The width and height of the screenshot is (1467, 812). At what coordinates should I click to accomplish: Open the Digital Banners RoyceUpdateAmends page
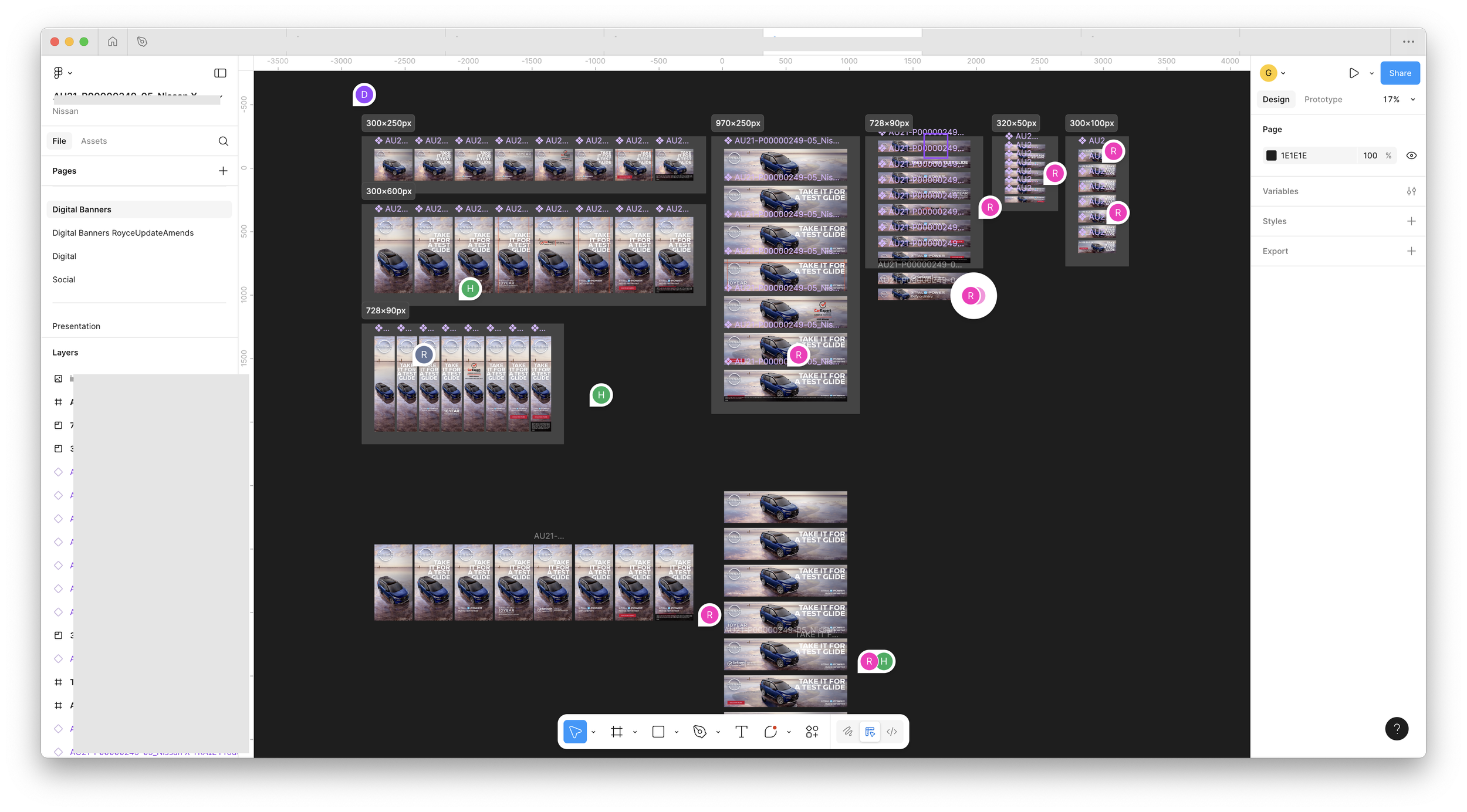click(x=123, y=233)
